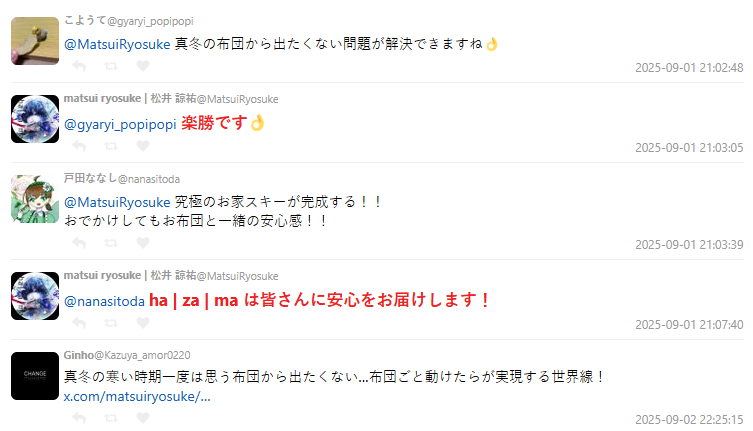Screen dimensions: 753x431
Task: Like the ha | za | ma reply tweet
Action: point(143,323)
